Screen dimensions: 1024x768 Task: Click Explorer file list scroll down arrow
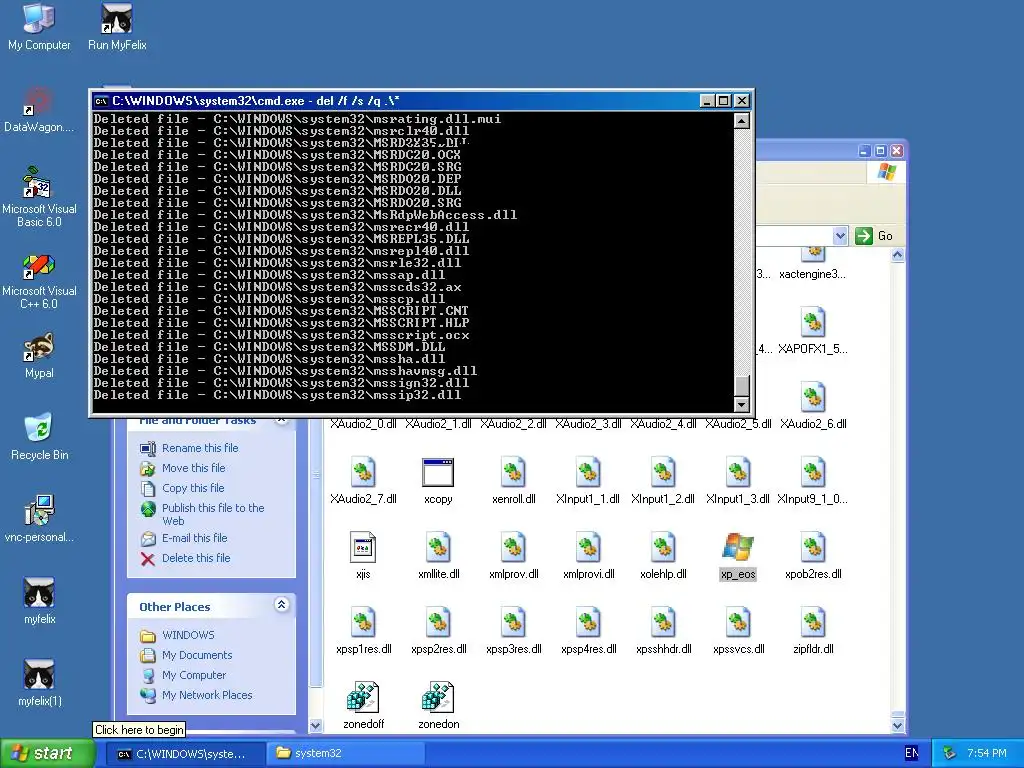(x=897, y=725)
